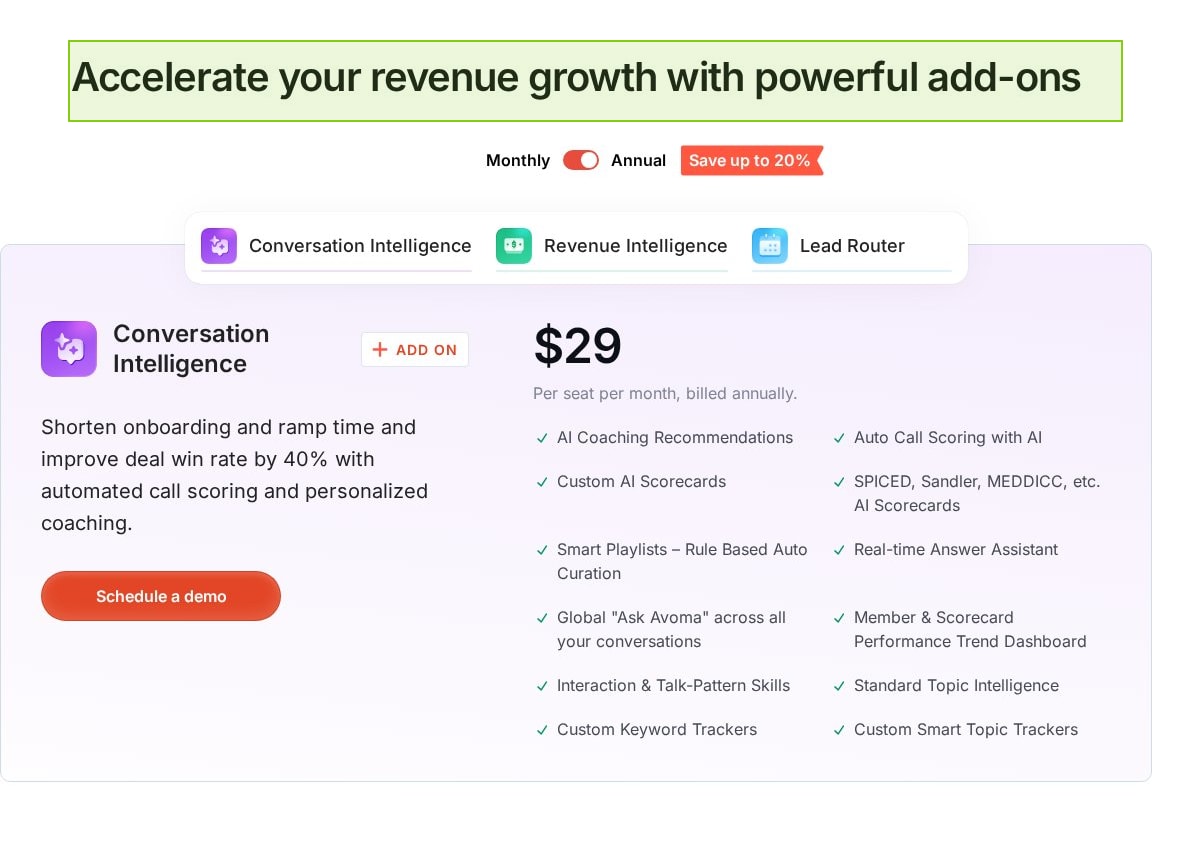Click the ADD ON button
The image size is (1199, 861).
(x=415, y=350)
